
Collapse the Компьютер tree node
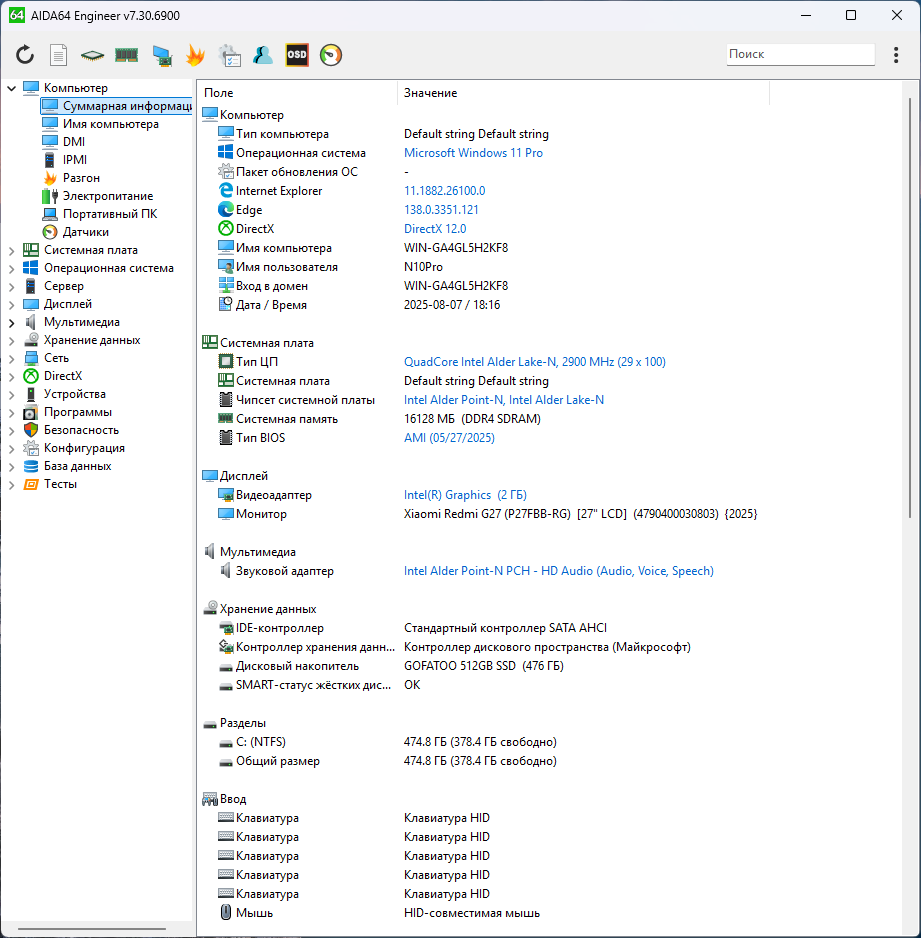point(12,88)
